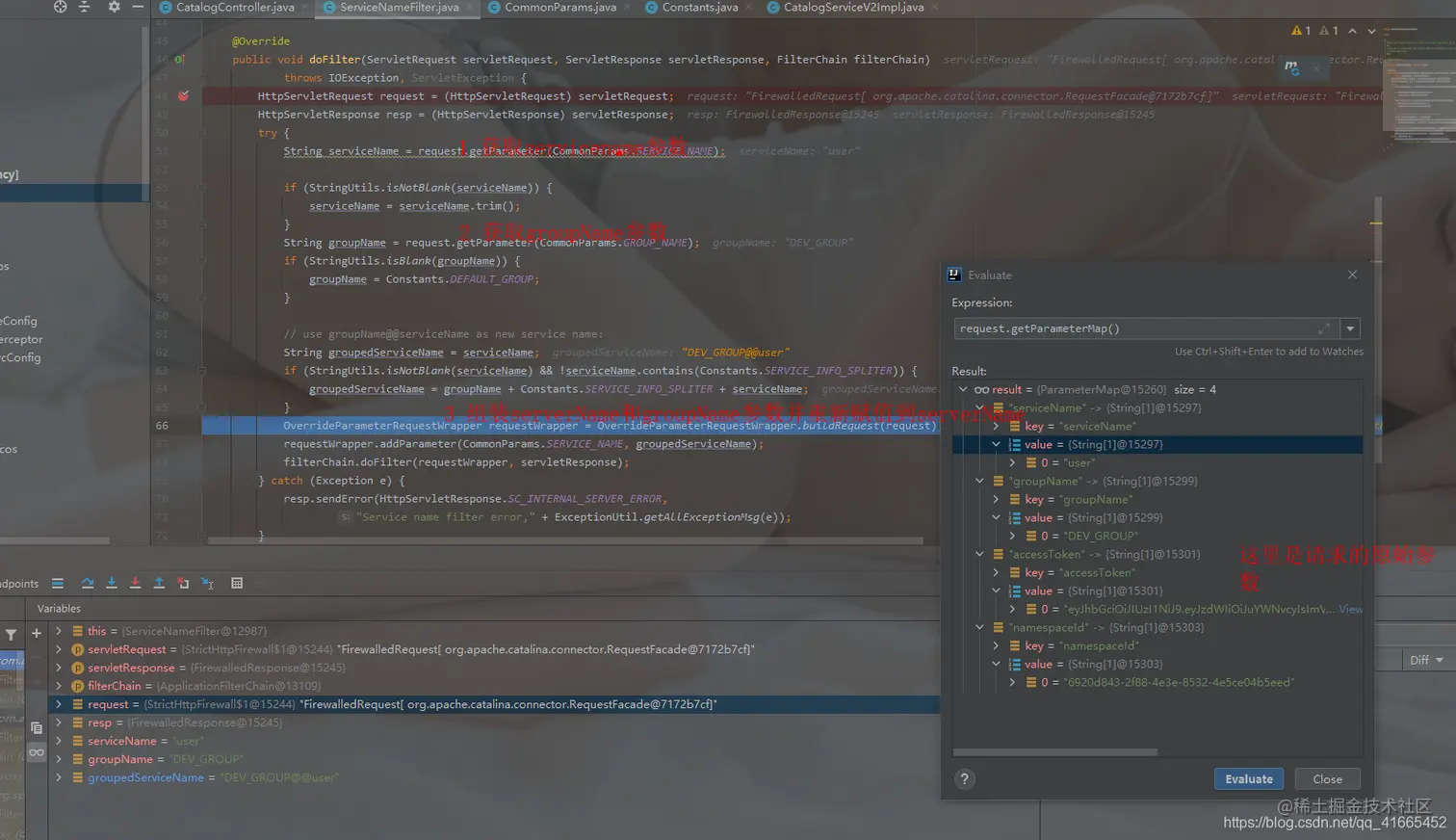The width and height of the screenshot is (1456, 840).
Task: Select the servletResponse variable row
Action: (494, 668)
